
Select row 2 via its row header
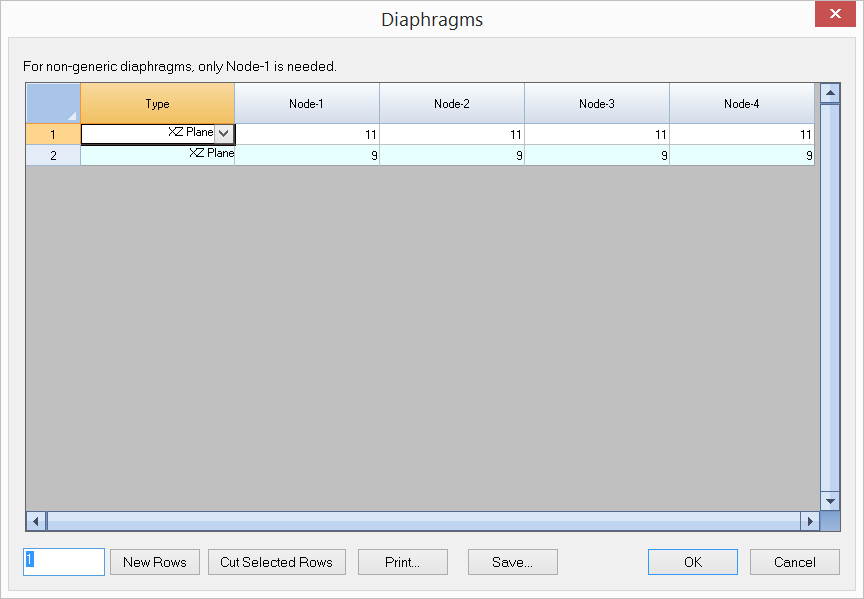click(53, 155)
